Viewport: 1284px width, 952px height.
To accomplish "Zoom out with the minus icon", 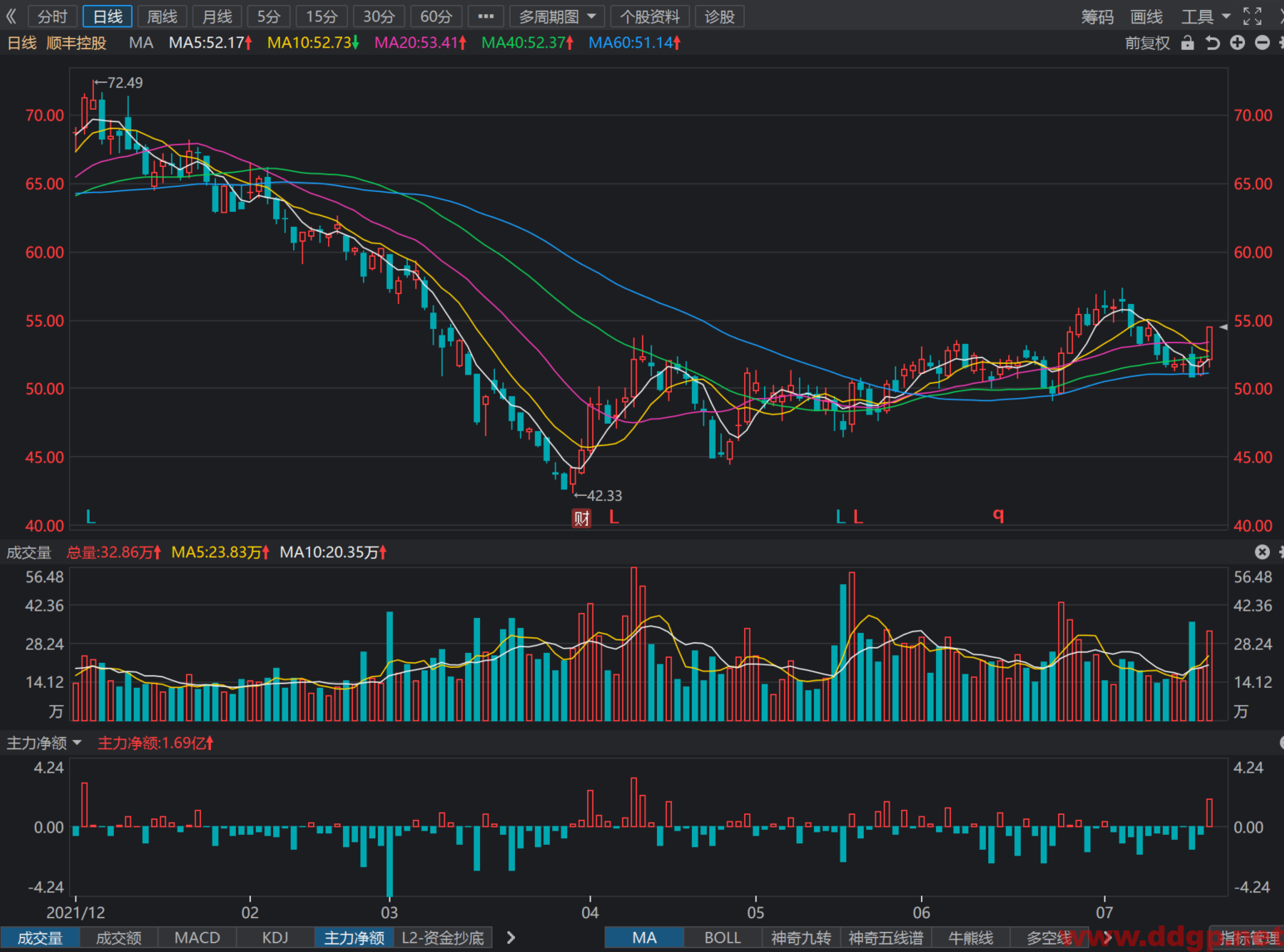I will (x=1262, y=42).
